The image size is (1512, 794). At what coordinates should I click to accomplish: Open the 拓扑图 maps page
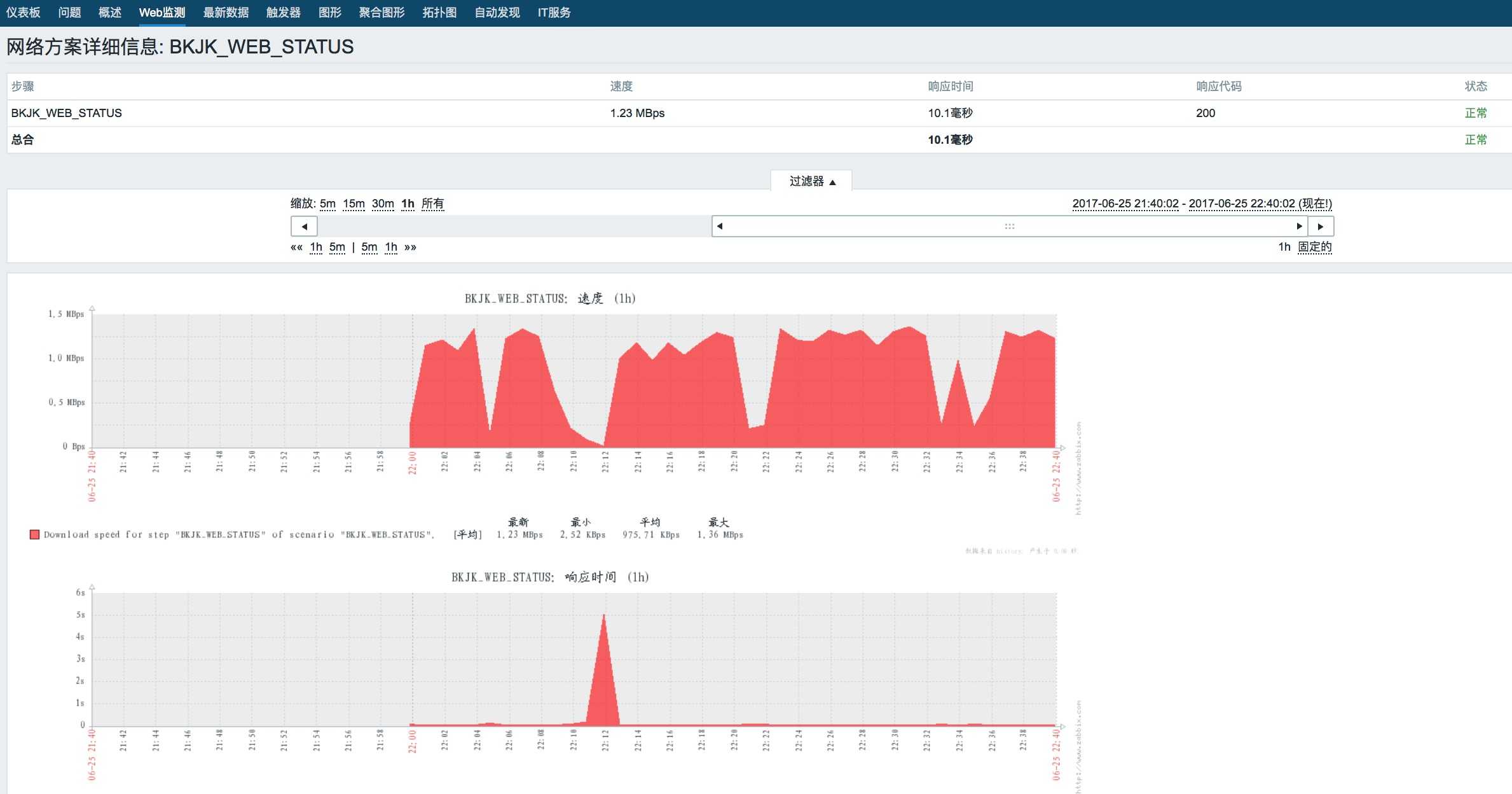click(439, 13)
